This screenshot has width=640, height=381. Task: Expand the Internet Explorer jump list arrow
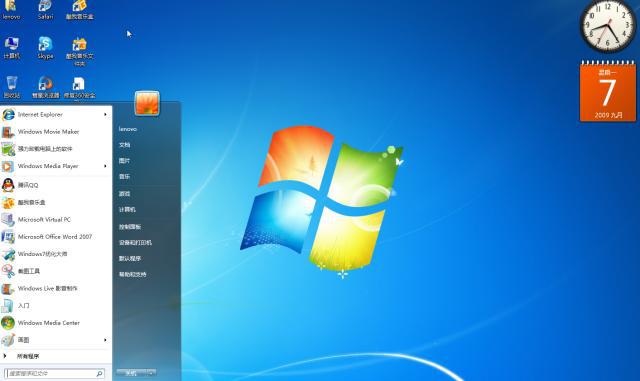click(105, 115)
